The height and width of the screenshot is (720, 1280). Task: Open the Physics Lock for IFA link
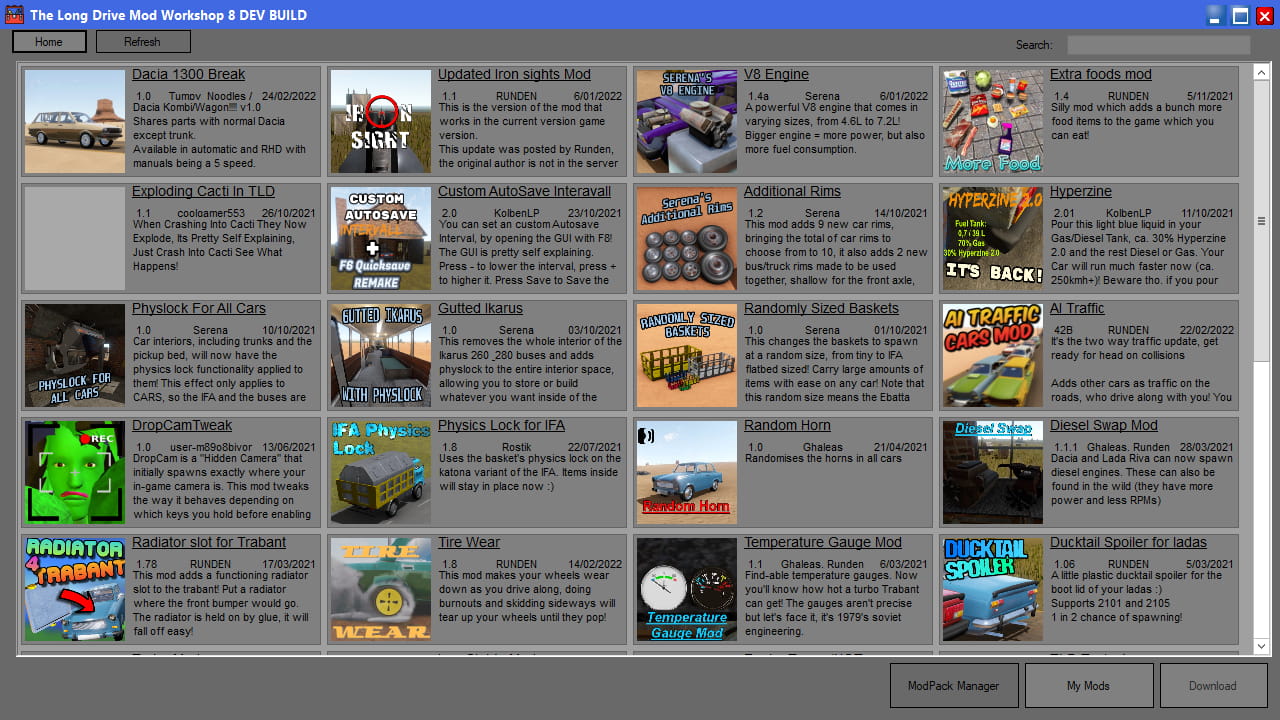pos(501,426)
